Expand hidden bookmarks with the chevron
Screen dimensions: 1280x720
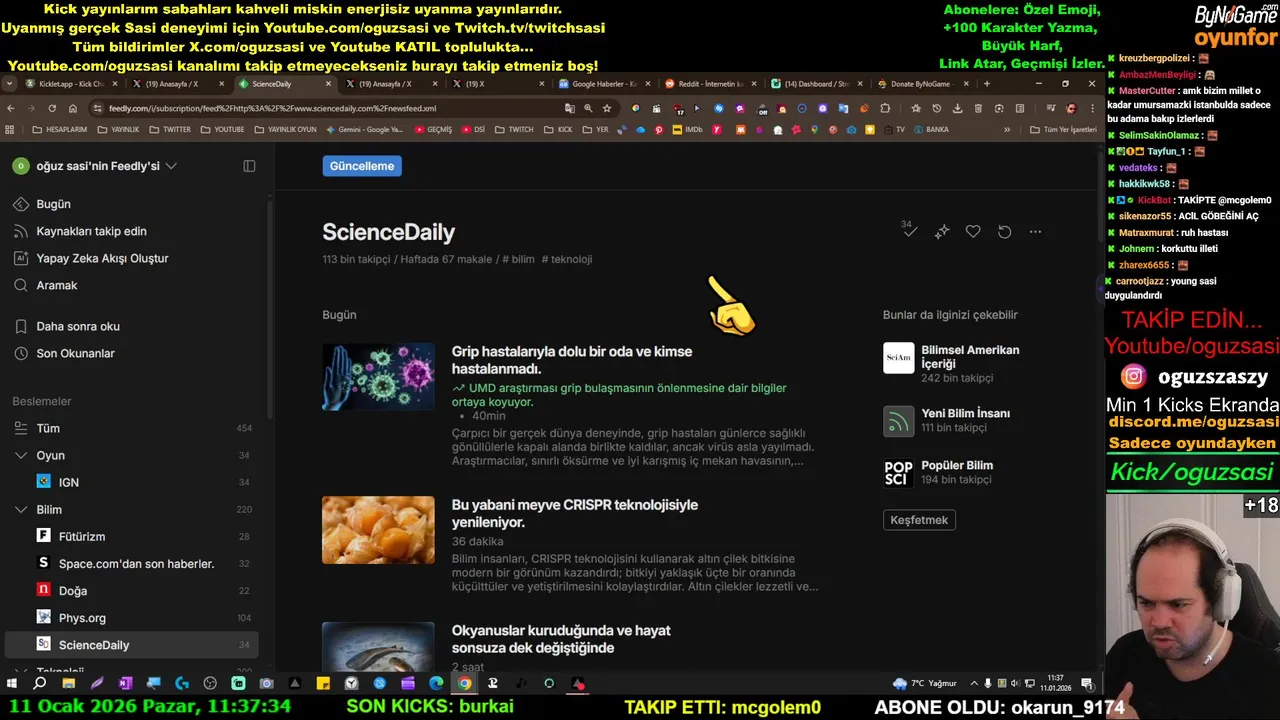point(1007,129)
